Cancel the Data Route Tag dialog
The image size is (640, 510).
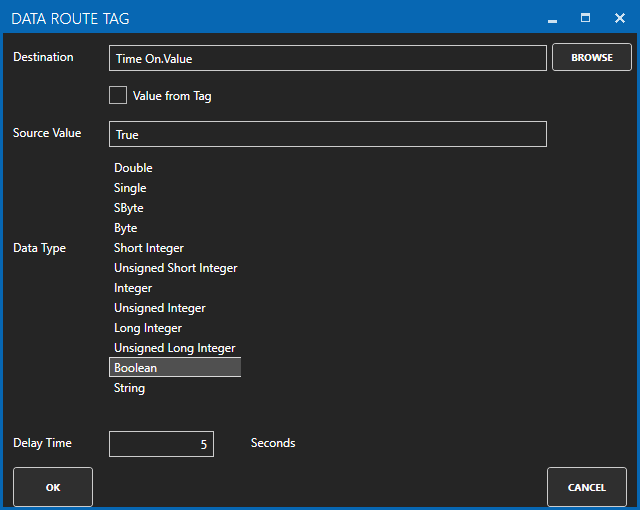point(586,487)
